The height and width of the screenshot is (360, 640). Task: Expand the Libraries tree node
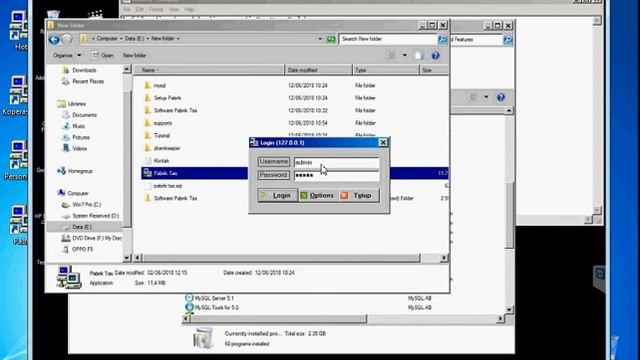[76, 104]
